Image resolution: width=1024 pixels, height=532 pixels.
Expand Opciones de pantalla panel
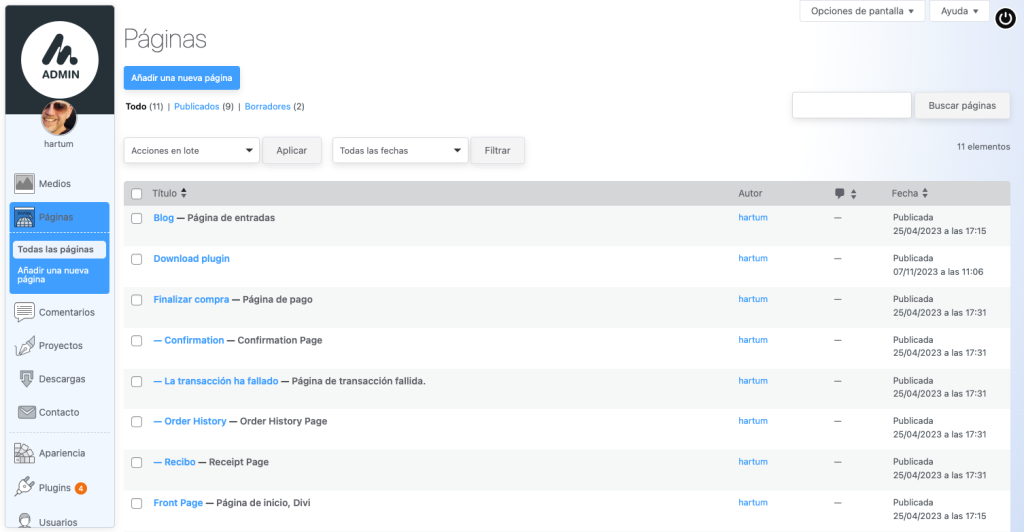click(861, 11)
